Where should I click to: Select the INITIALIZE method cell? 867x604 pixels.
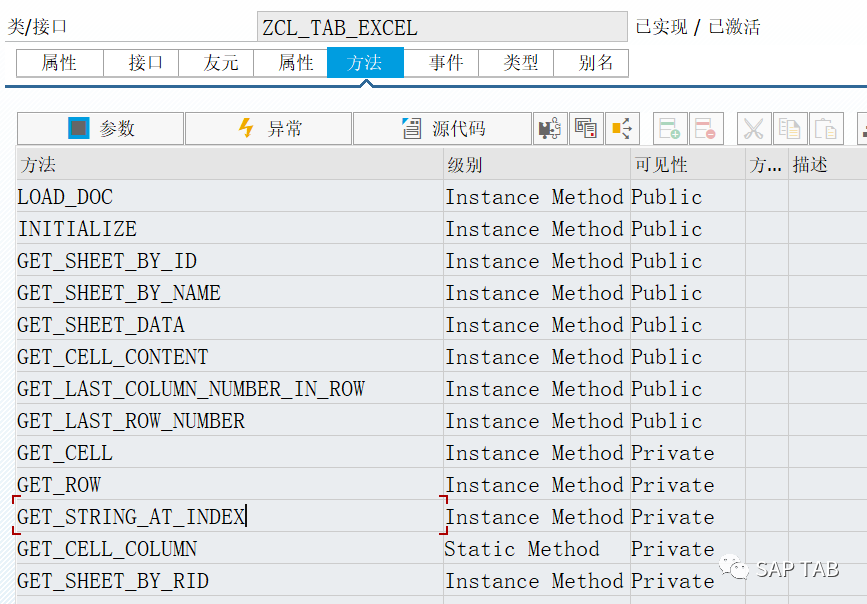[x=230, y=229]
